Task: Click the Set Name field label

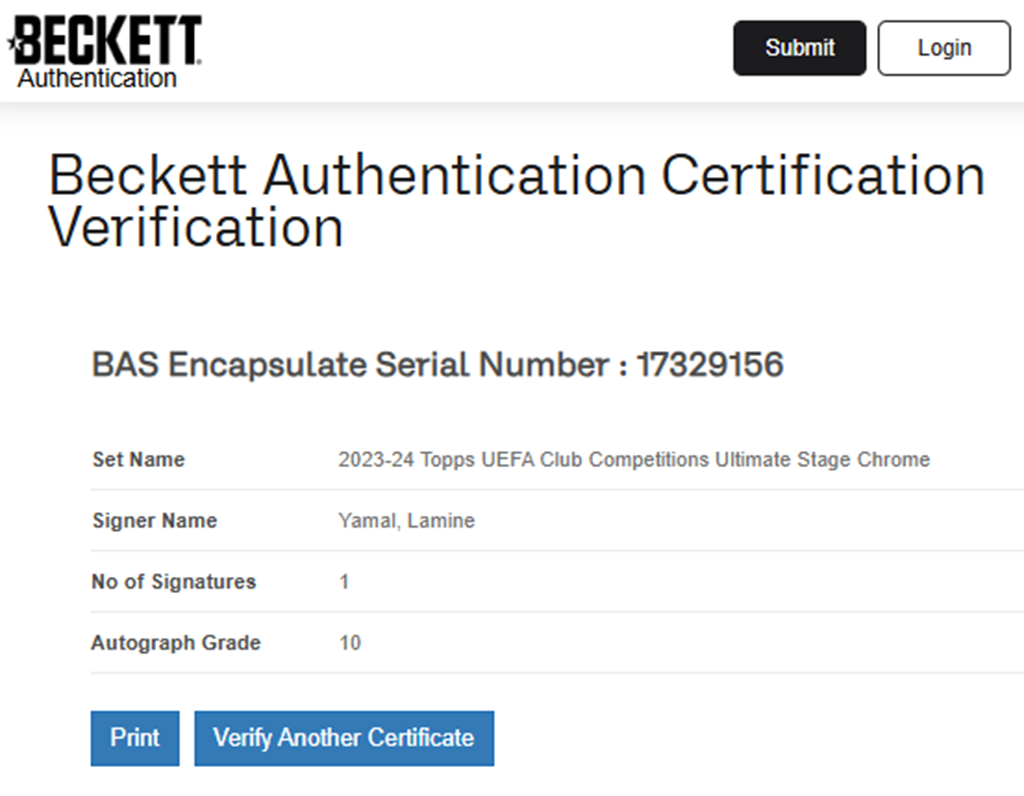Action: (138, 460)
